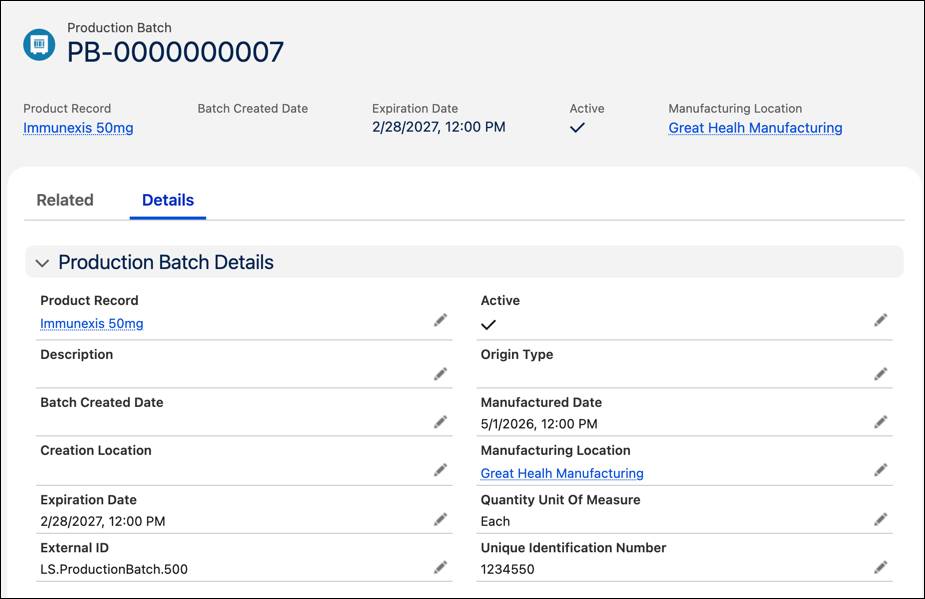Click the Origin Type field label
The image size is (925, 599).
click(x=517, y=354)
